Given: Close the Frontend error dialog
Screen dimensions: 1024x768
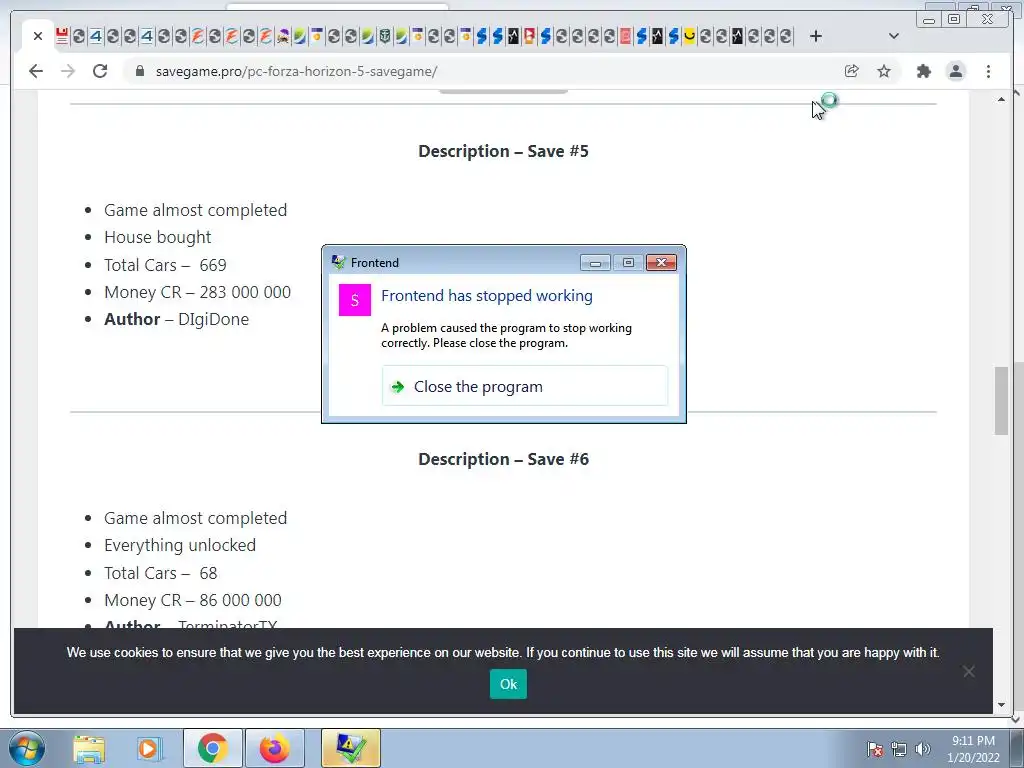Looking at the screenshot, I should [661, 263].
